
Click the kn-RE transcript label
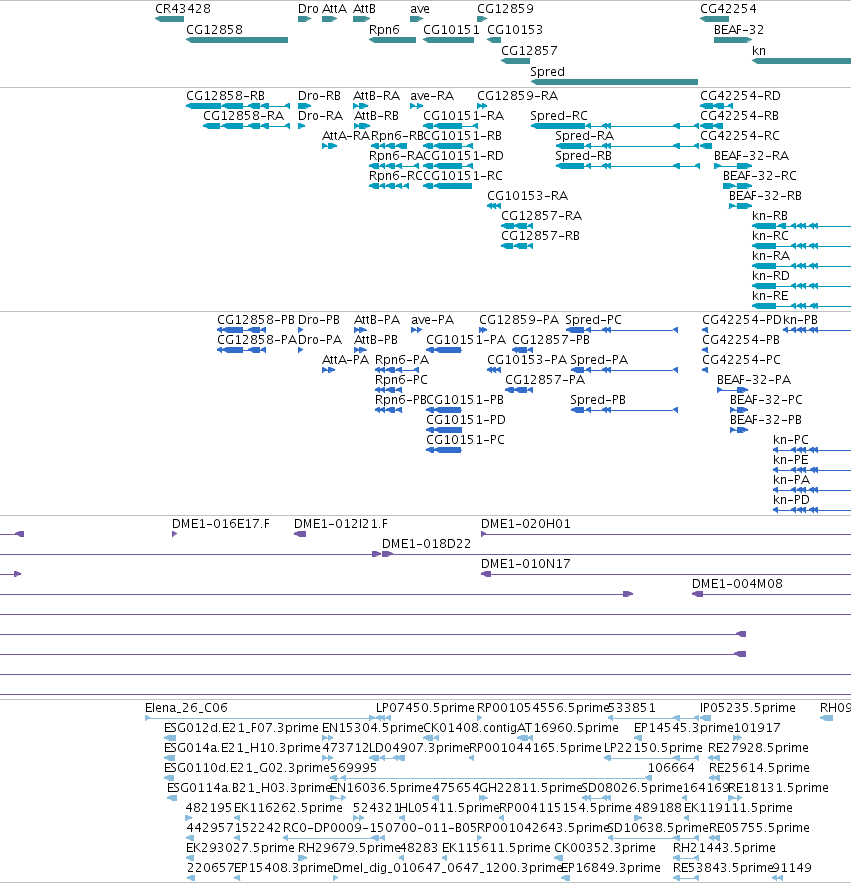coord(769,296)
